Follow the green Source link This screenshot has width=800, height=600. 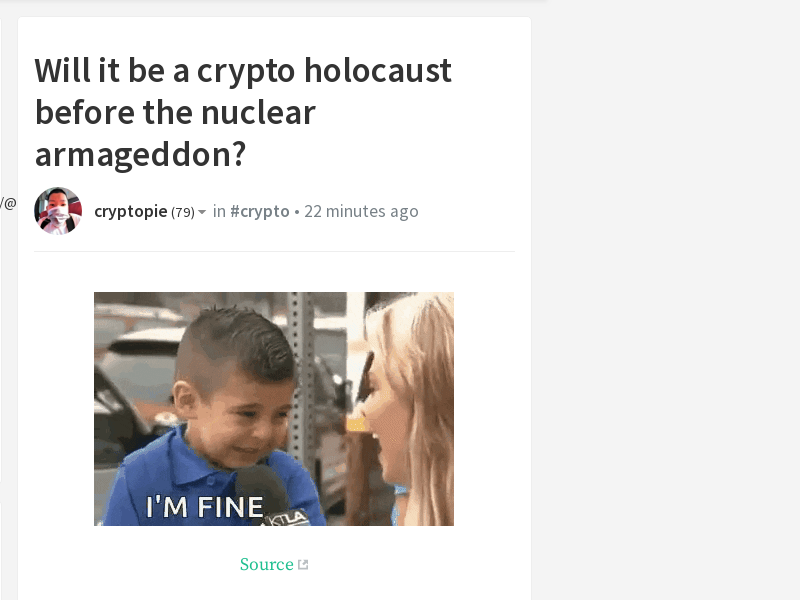pos(266,564)
